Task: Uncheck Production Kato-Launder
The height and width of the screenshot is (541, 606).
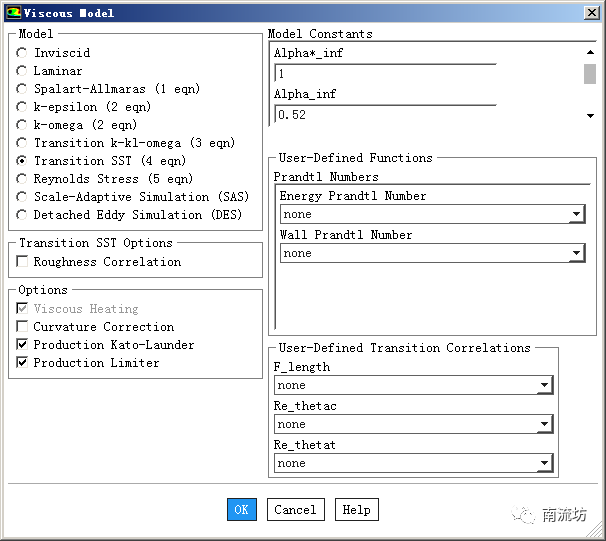Action: [x=23, y=345]
